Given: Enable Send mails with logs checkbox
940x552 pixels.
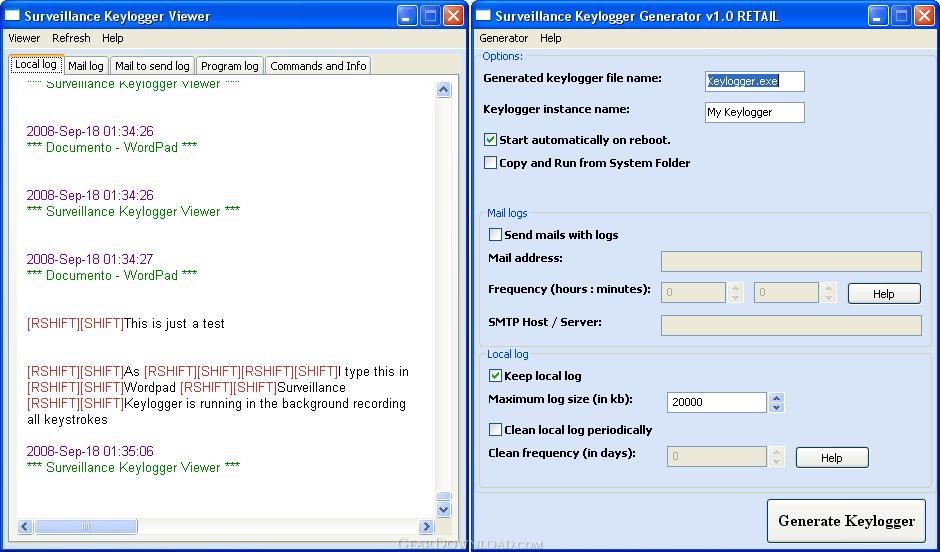Looking at the screenshot, I should pyautogui.click(x=495, y=235).
